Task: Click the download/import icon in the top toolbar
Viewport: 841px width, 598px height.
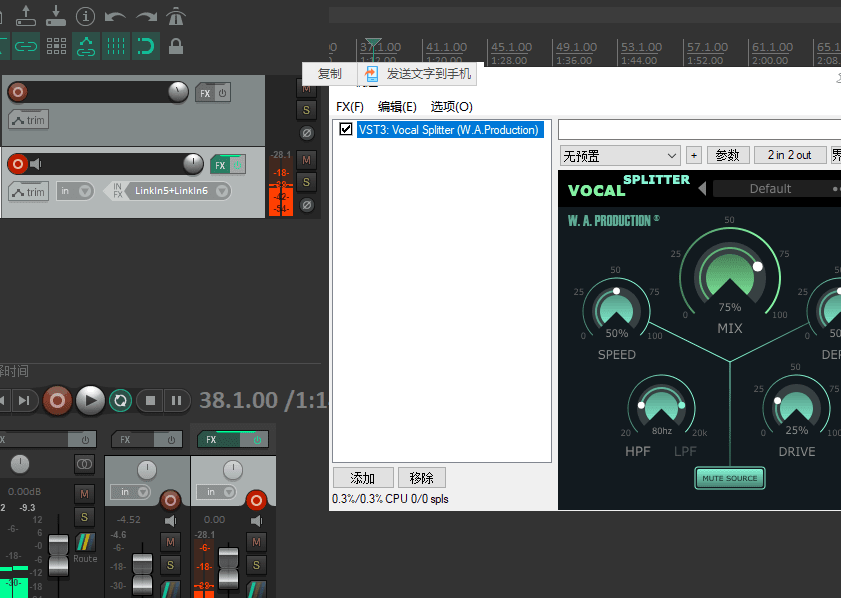Action: pyautogui.click(x=56, y=16)
